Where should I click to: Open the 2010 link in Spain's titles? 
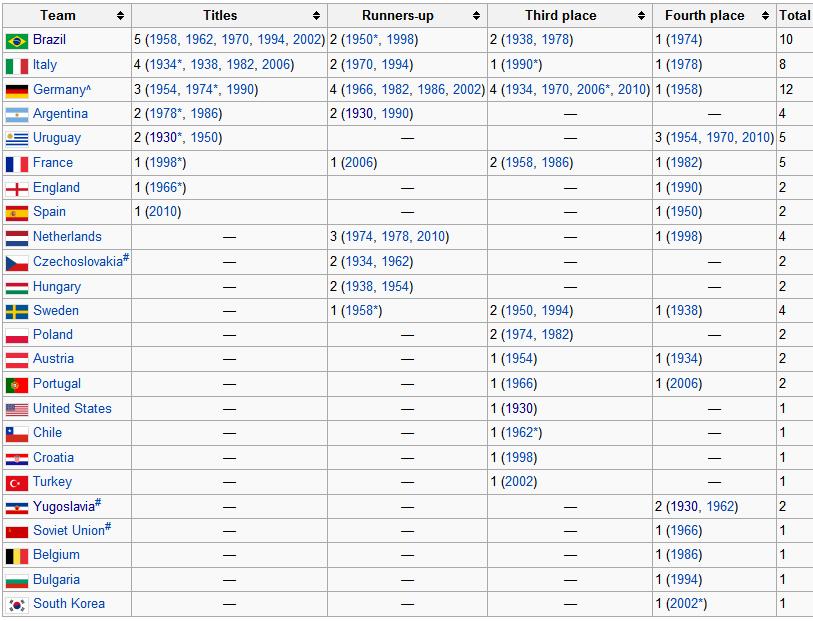163,211
